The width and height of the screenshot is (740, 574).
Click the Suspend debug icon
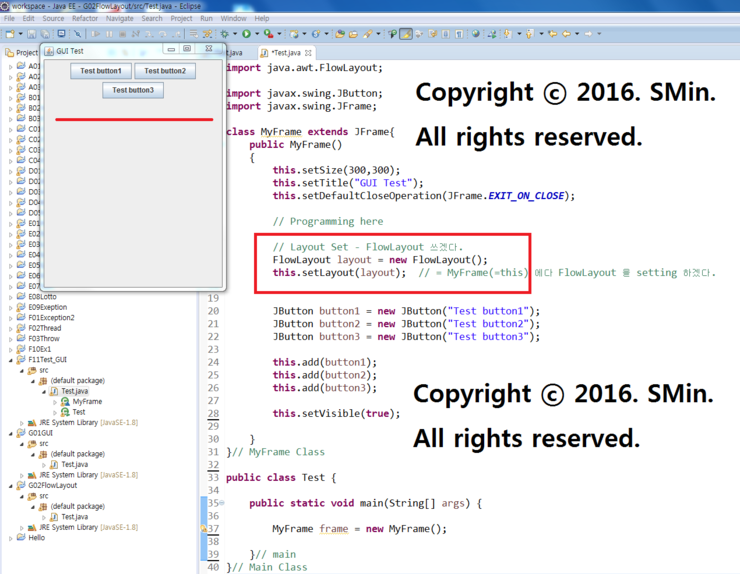[109, 34]
